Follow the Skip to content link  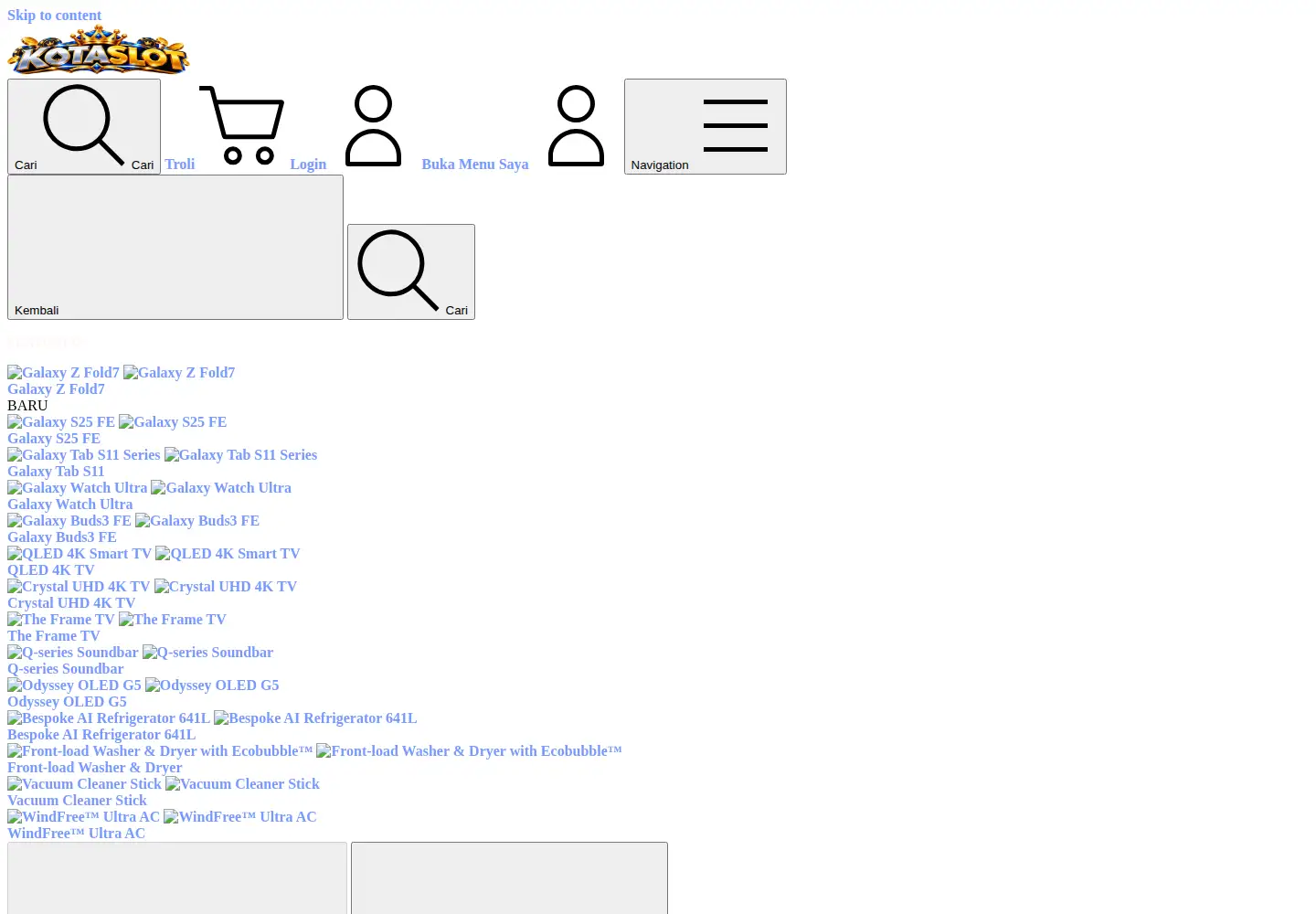point(54,16)
